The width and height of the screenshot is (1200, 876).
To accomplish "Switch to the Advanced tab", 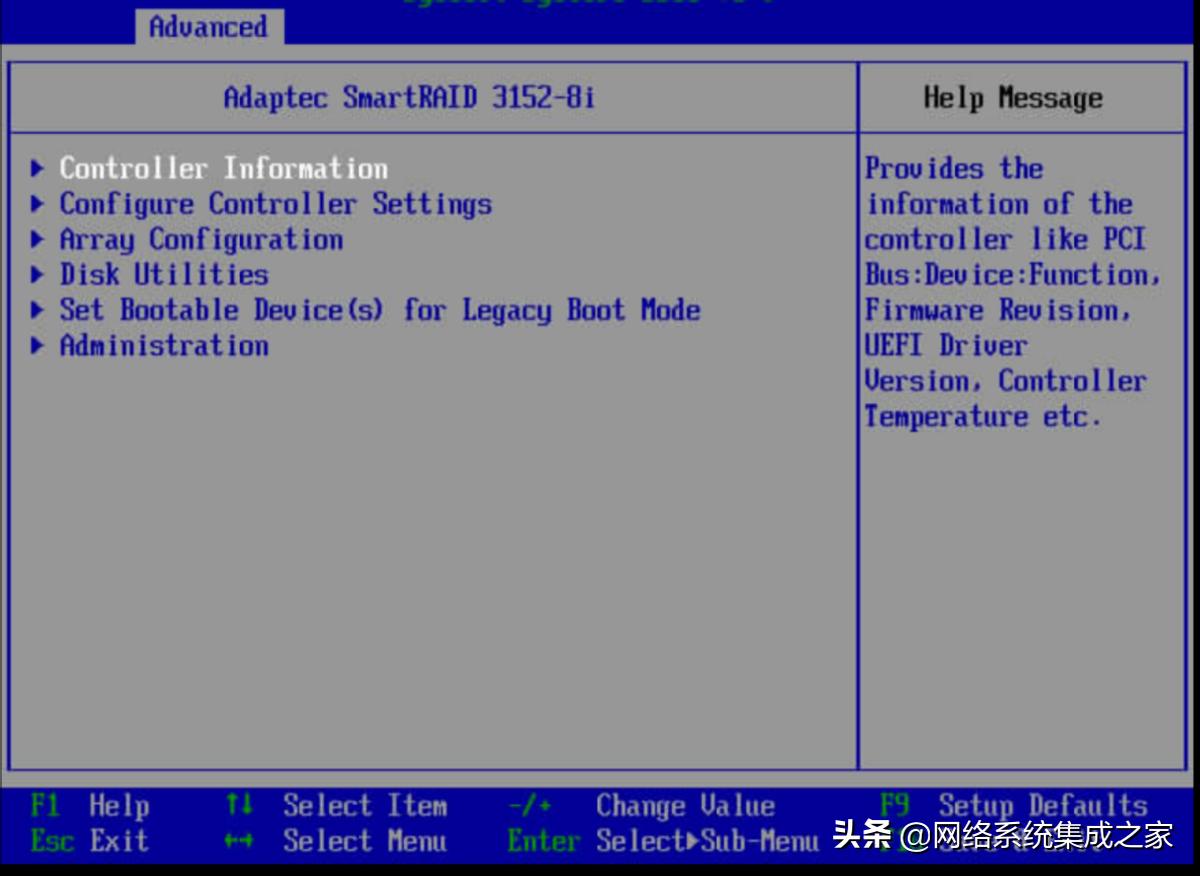I will 208,27.
